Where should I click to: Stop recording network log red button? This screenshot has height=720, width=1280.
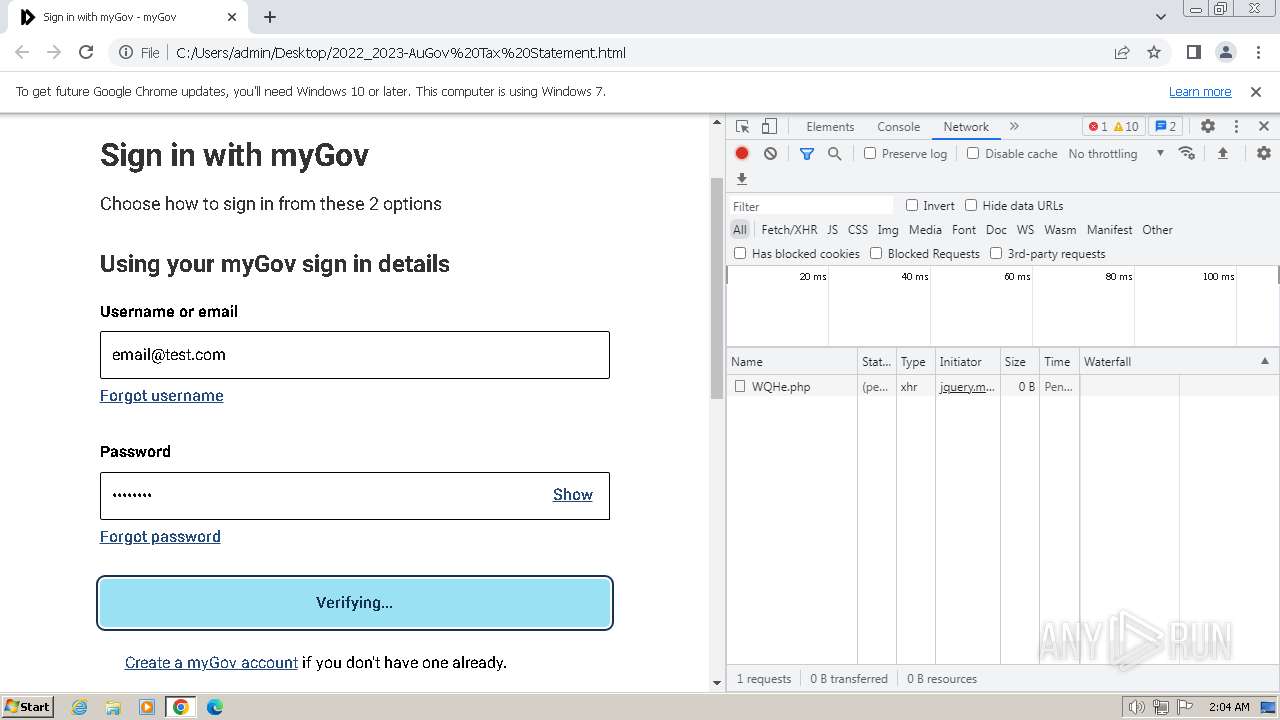click(x=742, y=153)
